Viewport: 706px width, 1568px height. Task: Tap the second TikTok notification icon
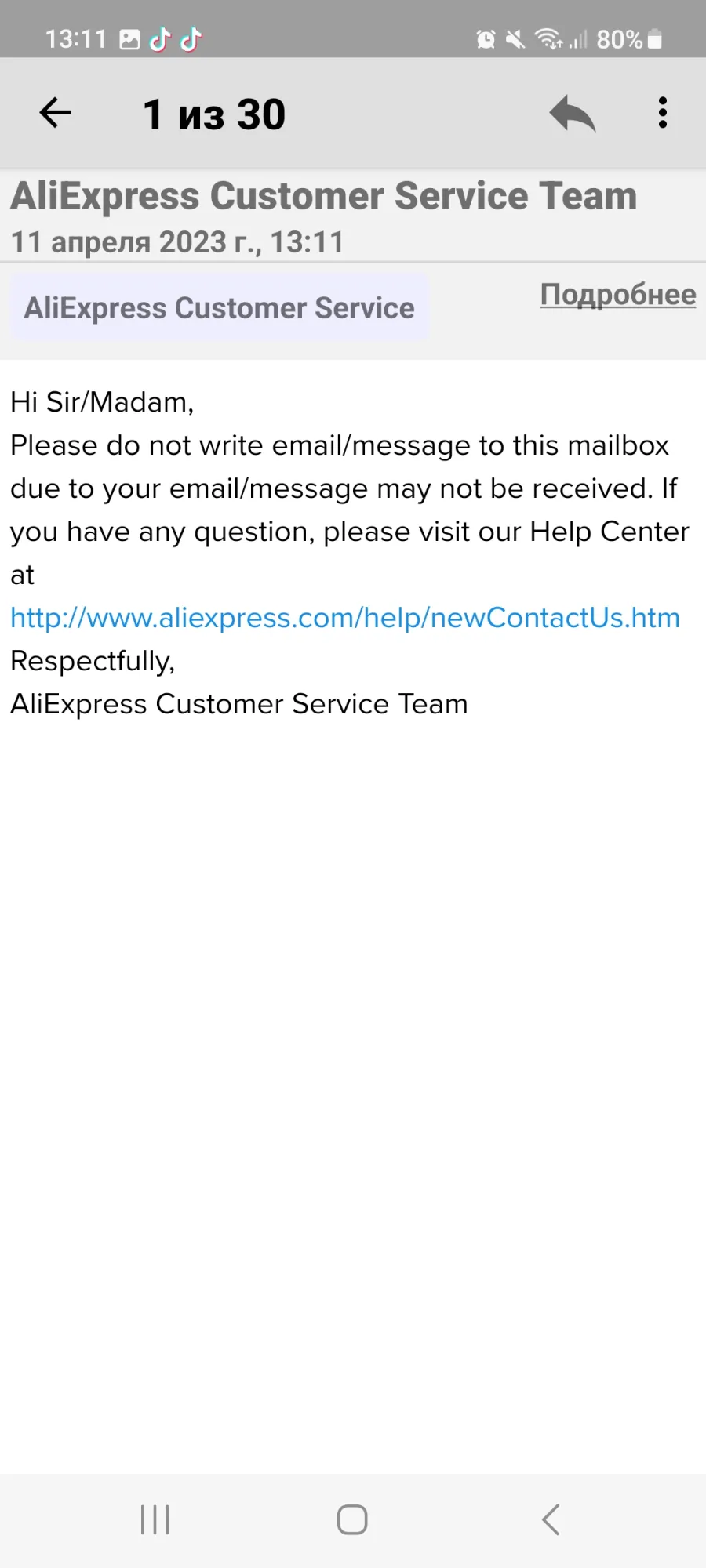pos(191,39)
